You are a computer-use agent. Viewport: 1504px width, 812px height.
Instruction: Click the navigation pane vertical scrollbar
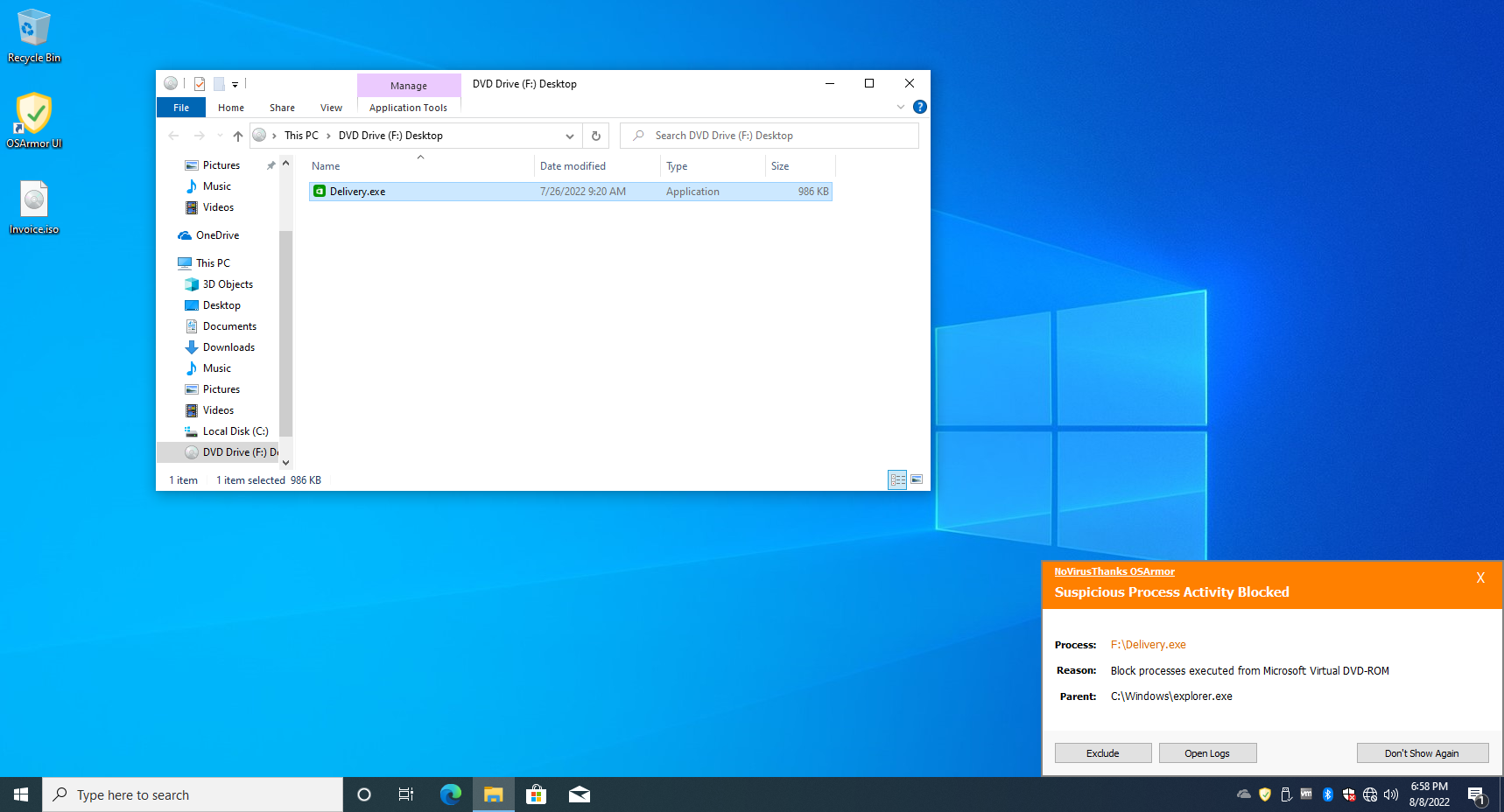pos(285,332)
